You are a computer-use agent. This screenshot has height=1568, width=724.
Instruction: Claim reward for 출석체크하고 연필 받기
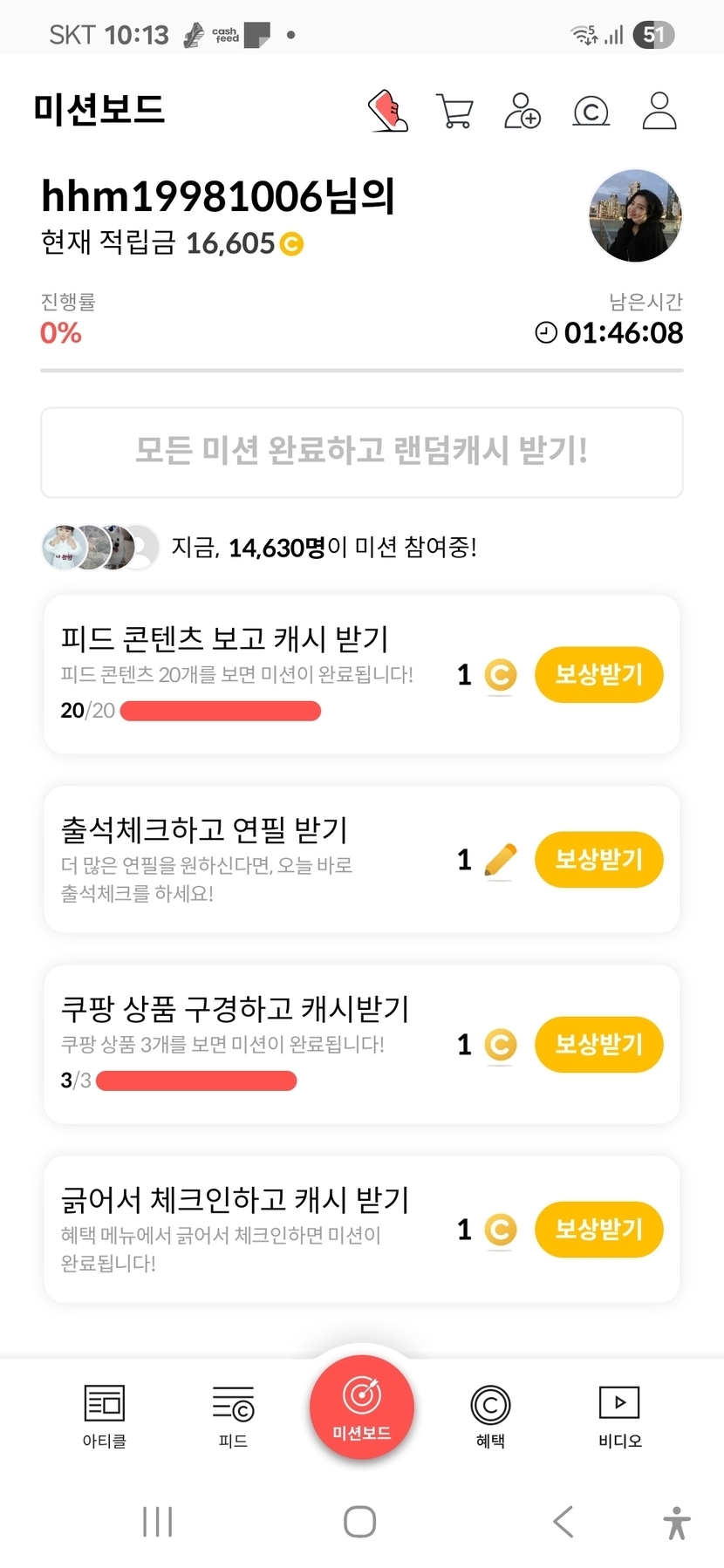[598, 860]
